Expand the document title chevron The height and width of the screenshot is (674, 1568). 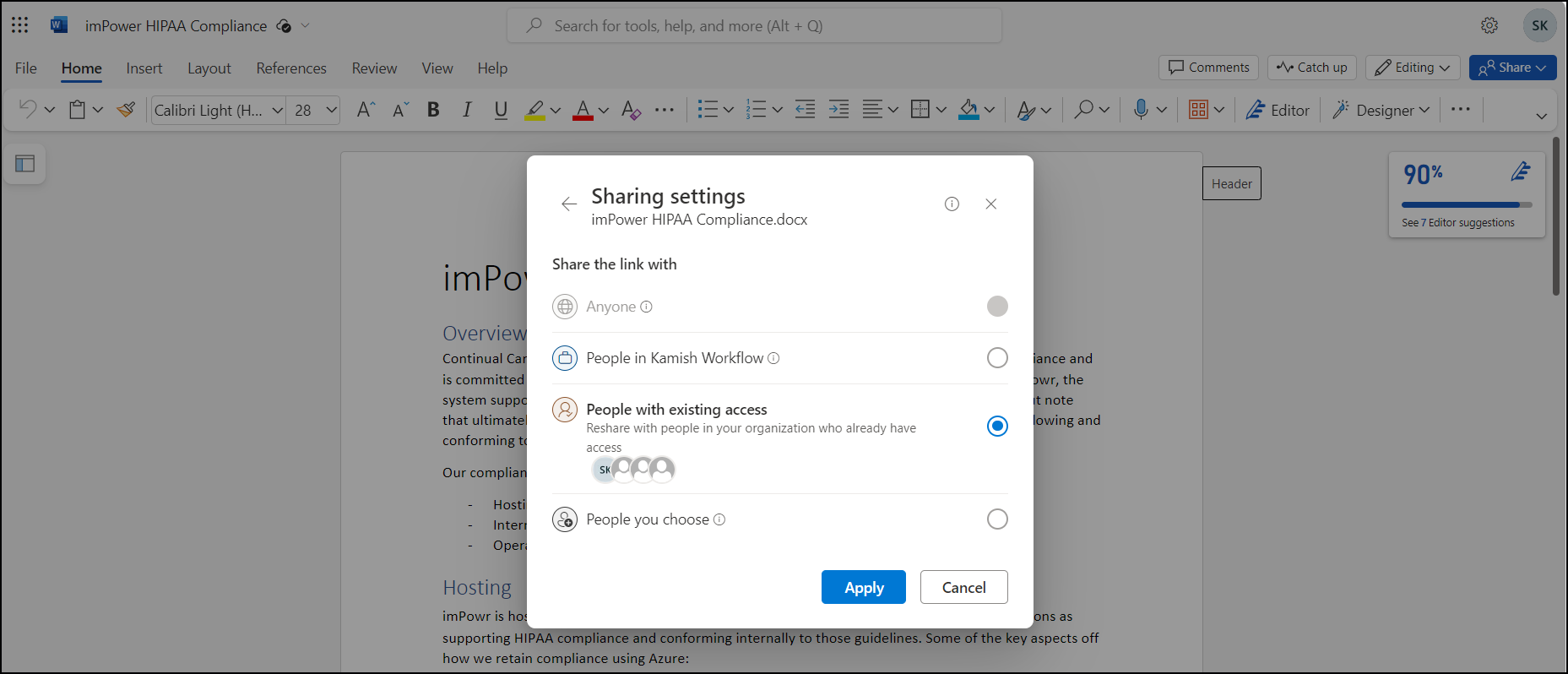[306, 25]
